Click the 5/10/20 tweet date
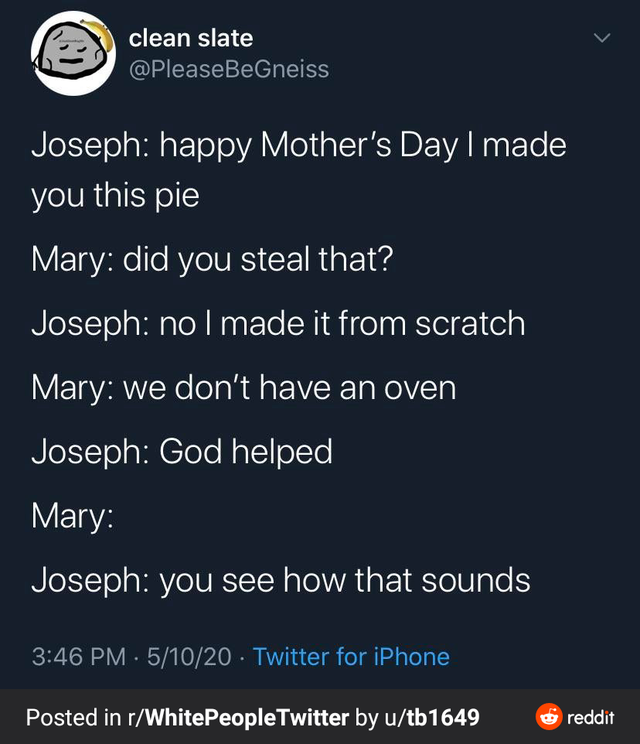Viewport: 640px width, 744px height. [188, 657]
